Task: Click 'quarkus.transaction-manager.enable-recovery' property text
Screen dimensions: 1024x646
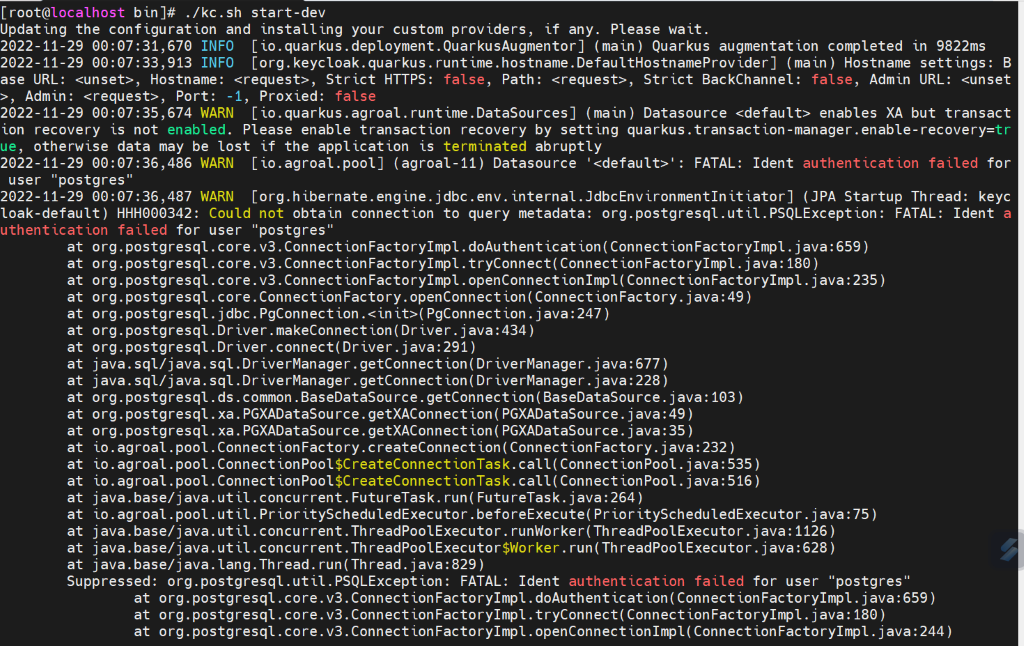Action: click(807, 130)
